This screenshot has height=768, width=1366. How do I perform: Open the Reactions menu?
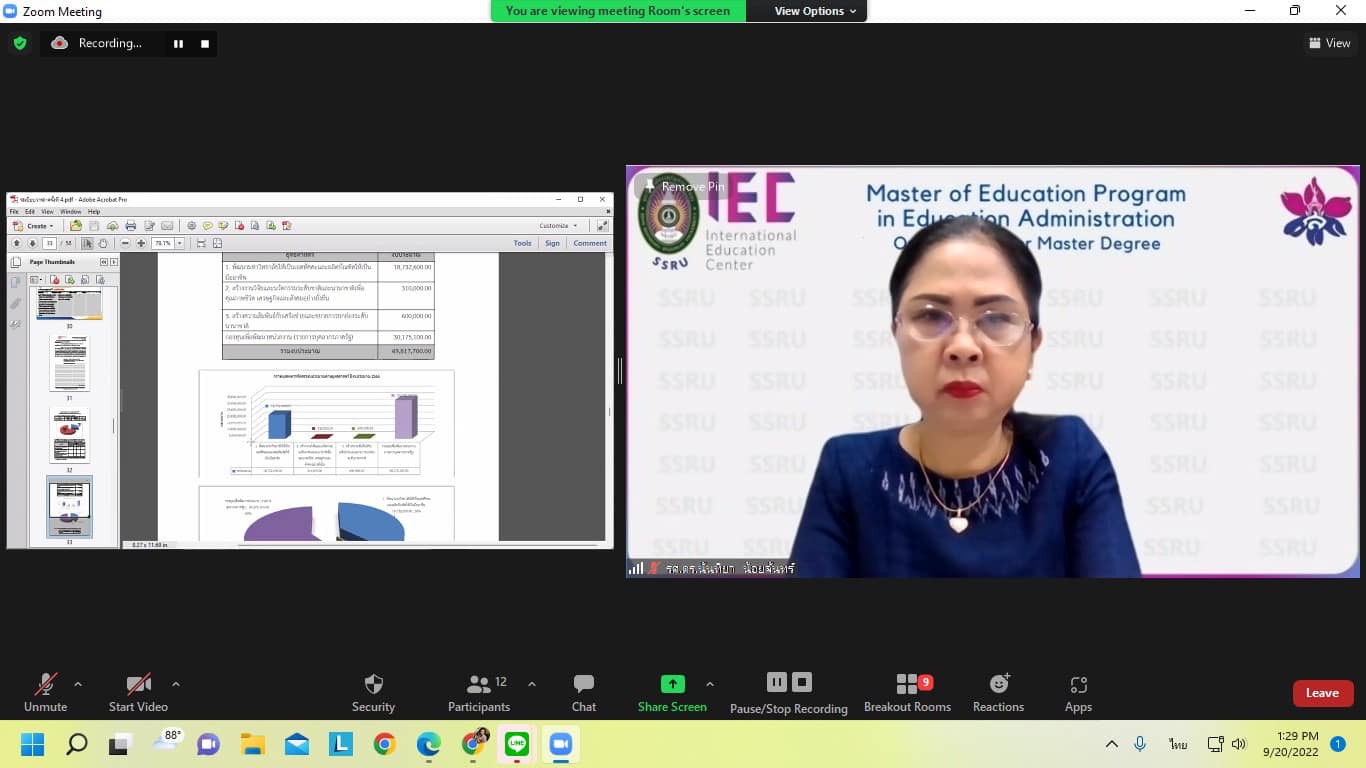pyautogui.click(x=998, y=692)
